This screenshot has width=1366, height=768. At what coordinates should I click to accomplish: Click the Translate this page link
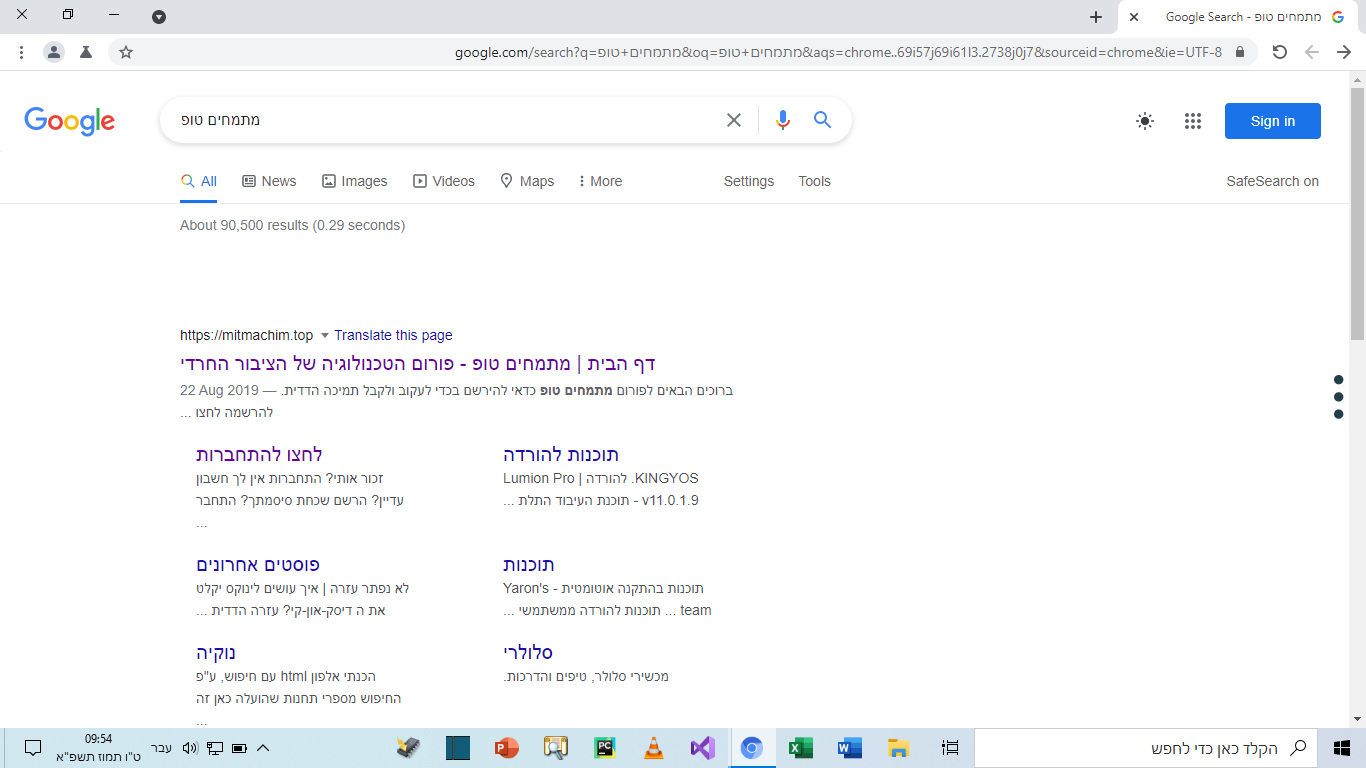[x=393, y=335]
